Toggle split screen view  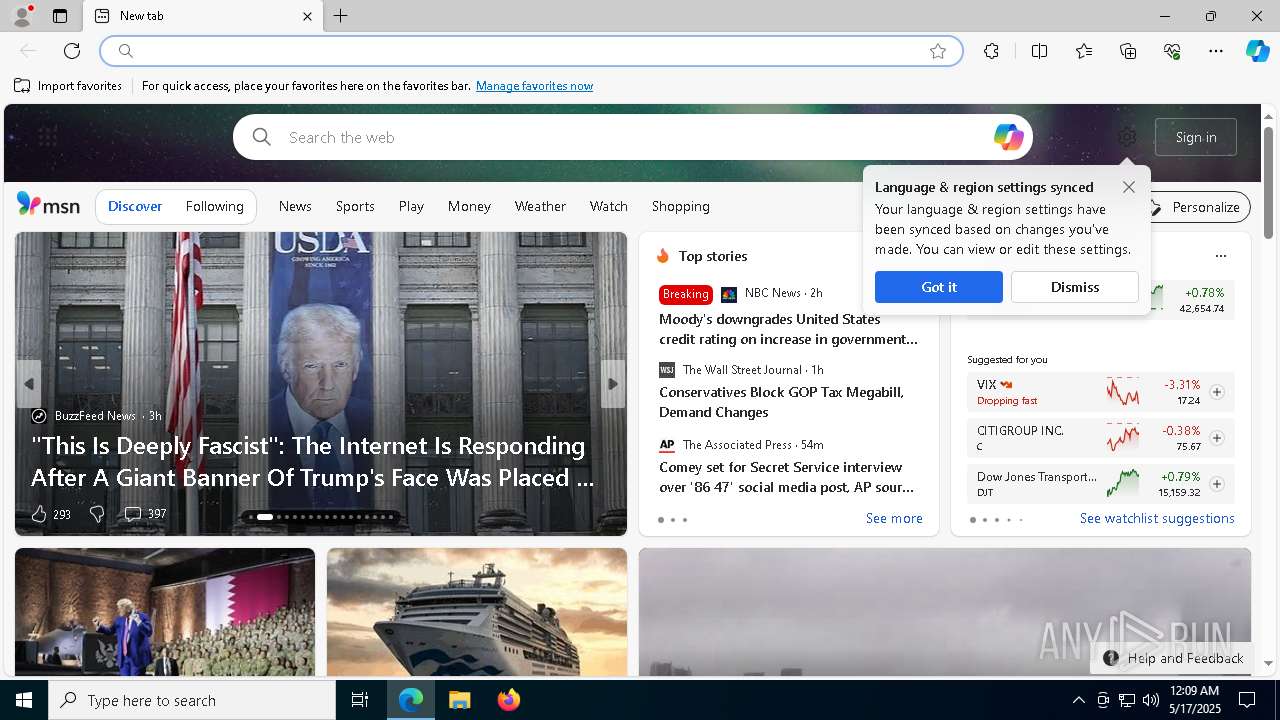(1039, 51)
